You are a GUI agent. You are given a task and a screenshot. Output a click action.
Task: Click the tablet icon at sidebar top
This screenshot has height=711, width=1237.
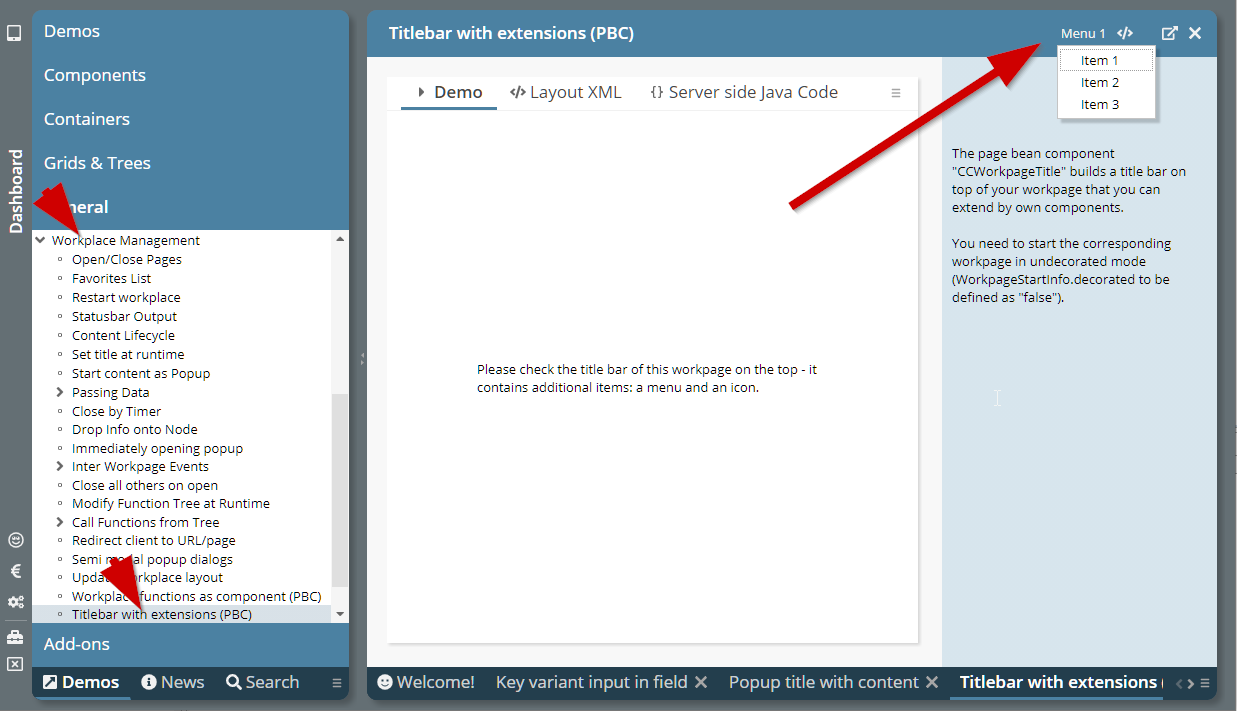click(x=14, y=33)
